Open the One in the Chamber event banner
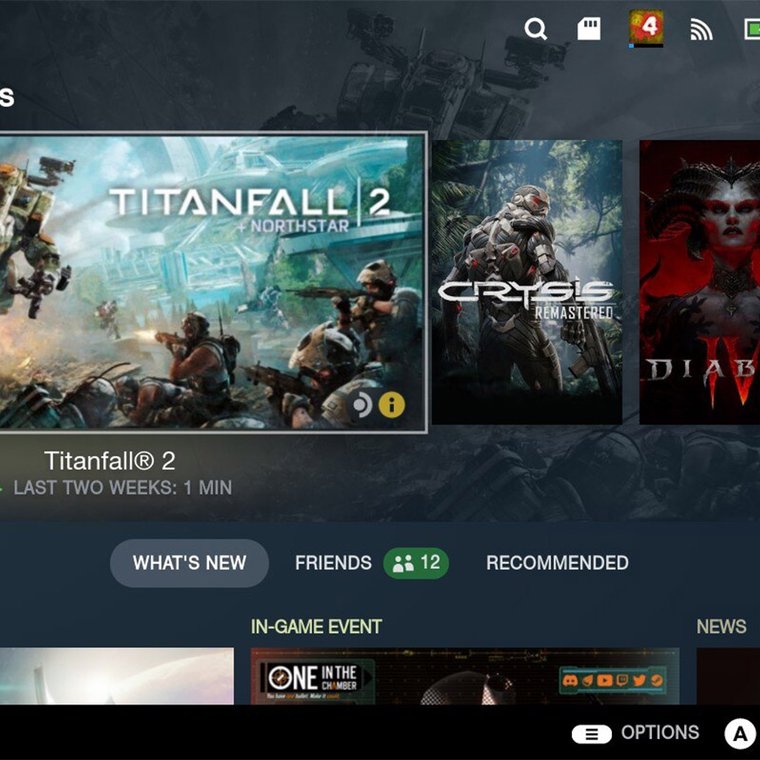The height and width of the screenshot is (760, 760). (465, 676)
